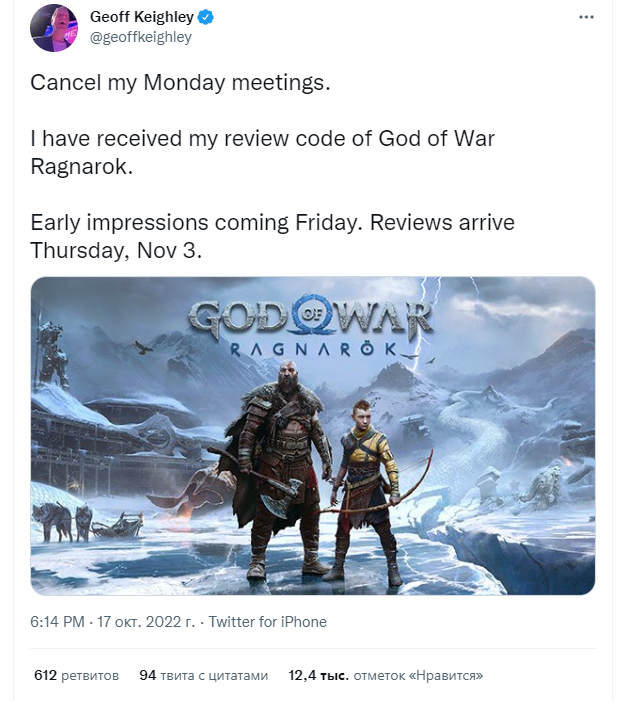
Task: Open the God of War Ragnarök image
Action: (313, 436)
